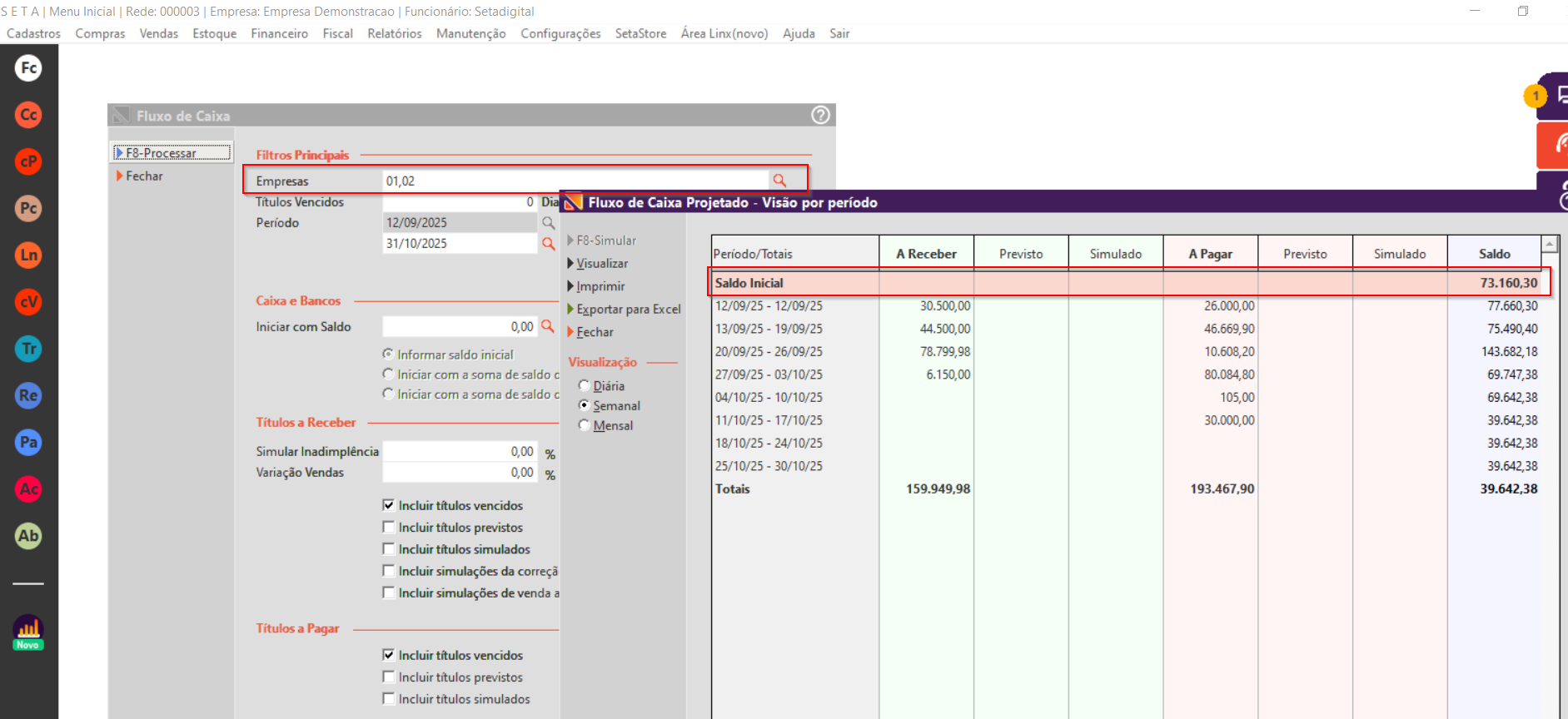This screenshot has width=1568, height=719.
Task: Open help for Fluxo de Caixa window
Action: click(x=820, y=116)
